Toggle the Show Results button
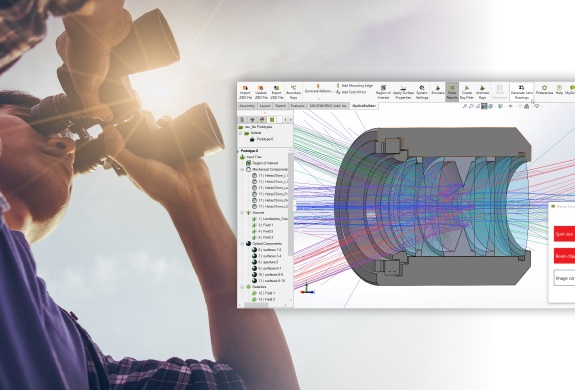575x390 pixels. pyautogui.click(x=452, y=92)
